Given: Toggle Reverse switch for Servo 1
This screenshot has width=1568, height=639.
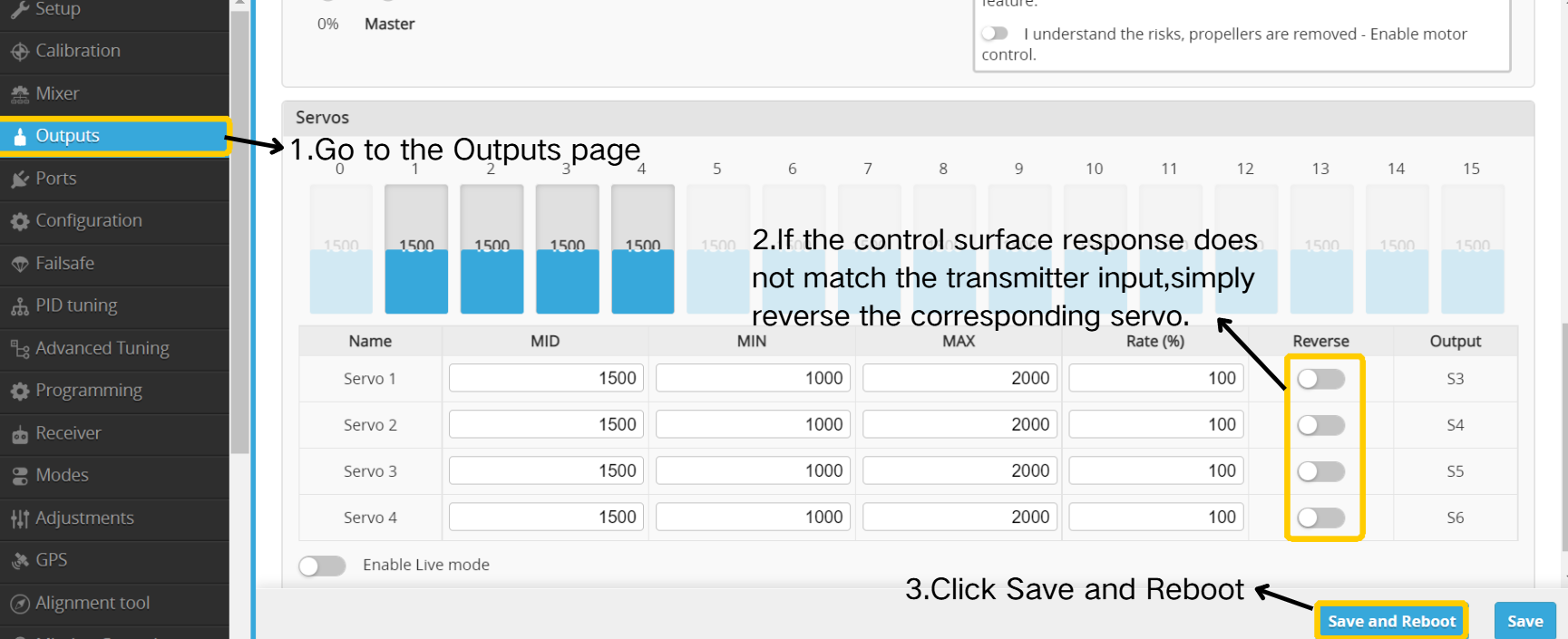Looking at the screenshot, I should coord(1320,379).
